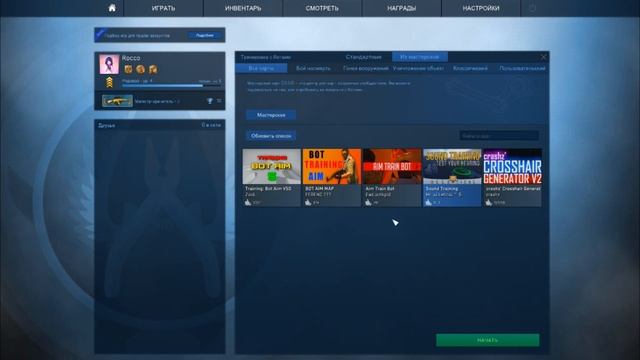Focus the map filter input field

tap(499, 136)
